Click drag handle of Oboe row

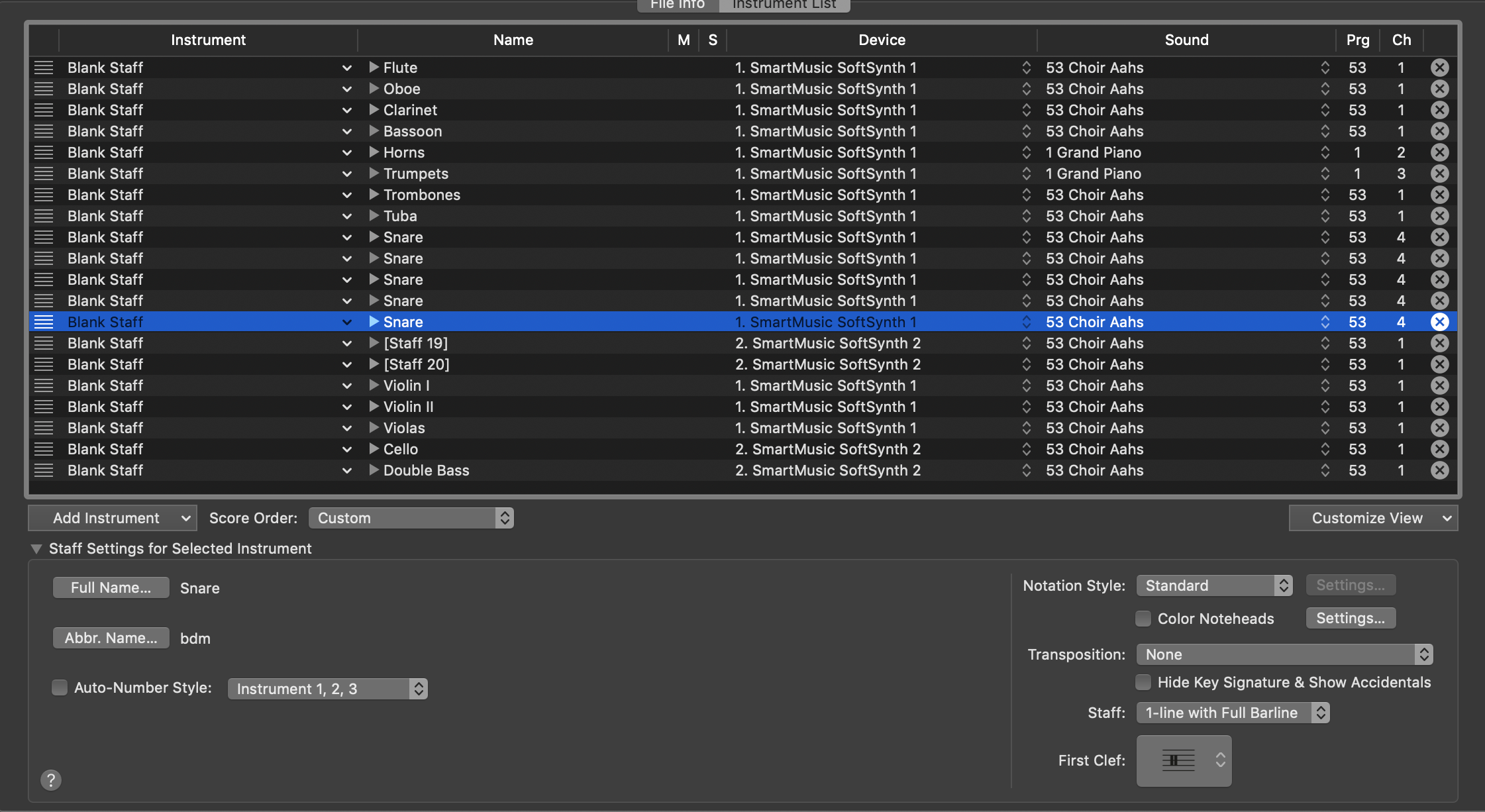click(44, 89)
